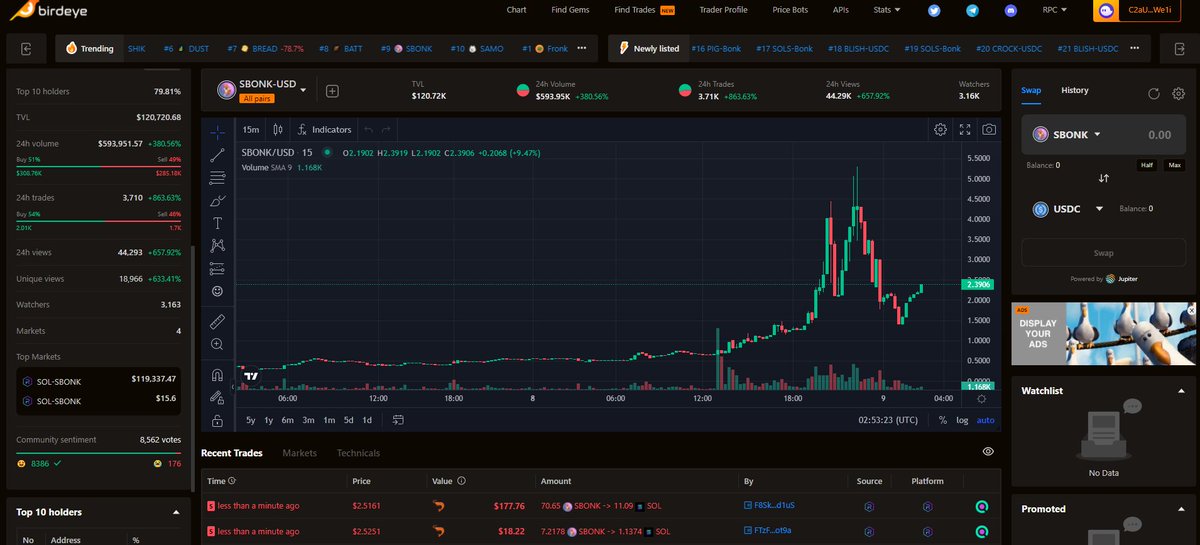The width and height of the screenshot is (1200, 545).
Task: Activate the zoom-in tool
Action: tap(217, 344)
